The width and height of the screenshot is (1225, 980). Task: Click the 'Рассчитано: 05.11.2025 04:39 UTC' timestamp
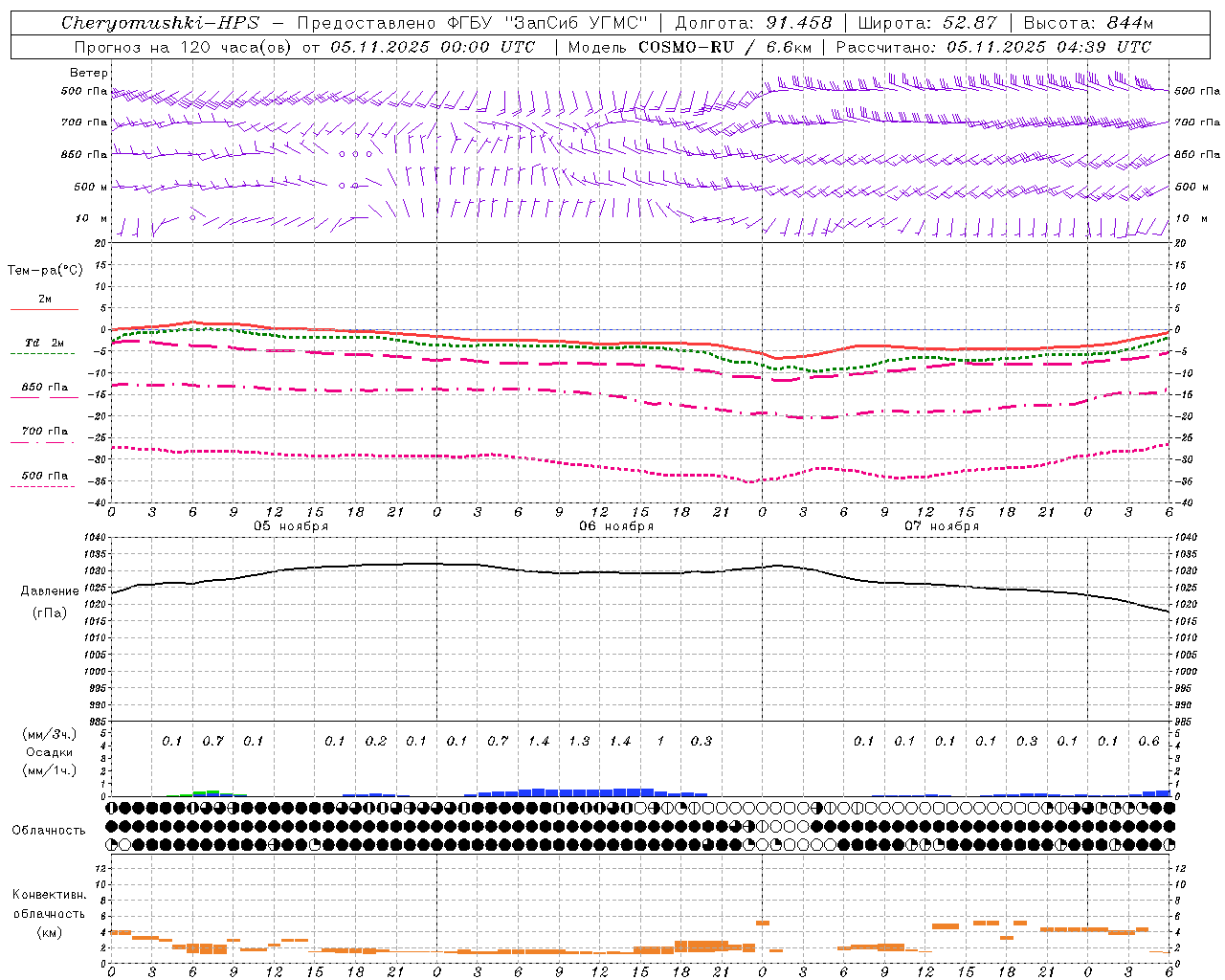pos(993,47)
